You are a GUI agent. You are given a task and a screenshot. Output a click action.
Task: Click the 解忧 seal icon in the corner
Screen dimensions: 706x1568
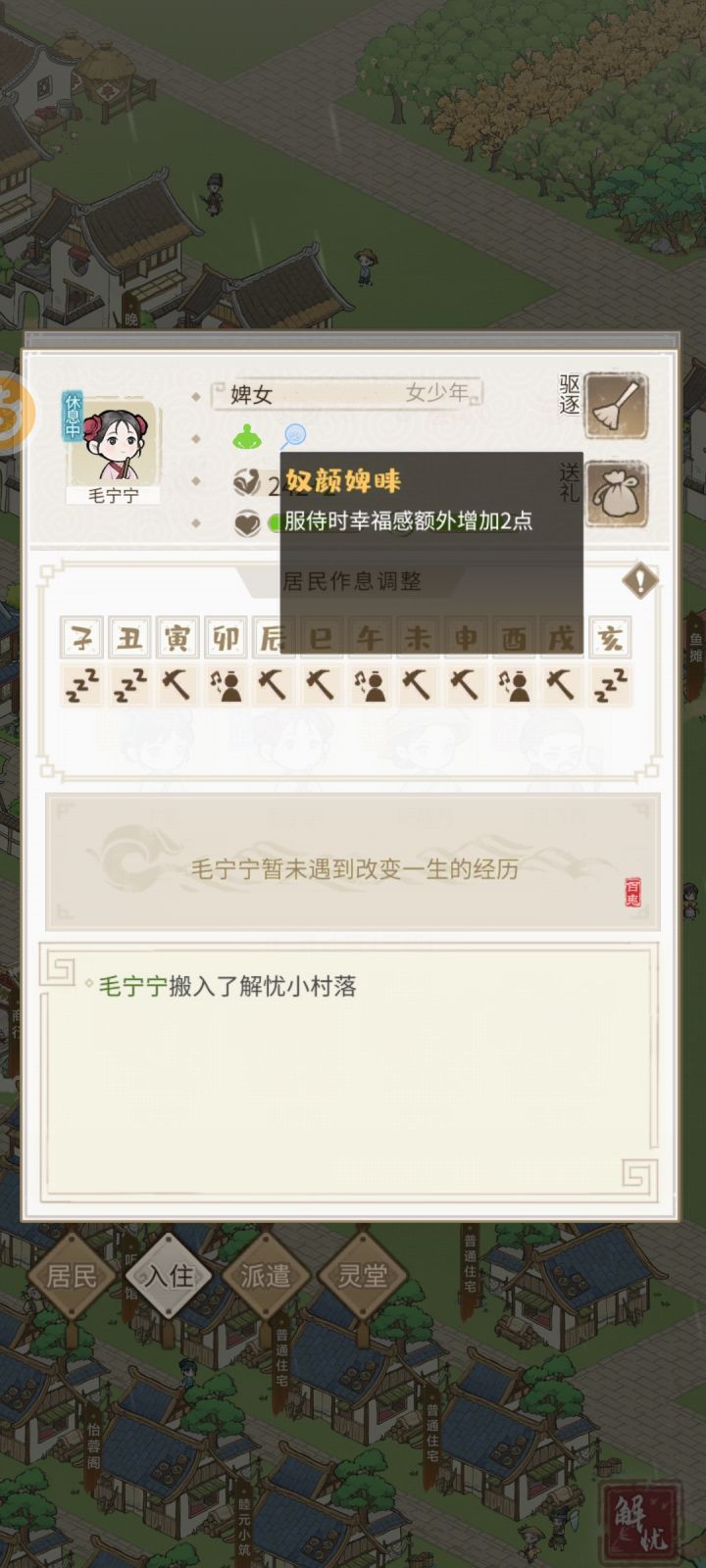pyautogui.click(x=640, y=1525)
